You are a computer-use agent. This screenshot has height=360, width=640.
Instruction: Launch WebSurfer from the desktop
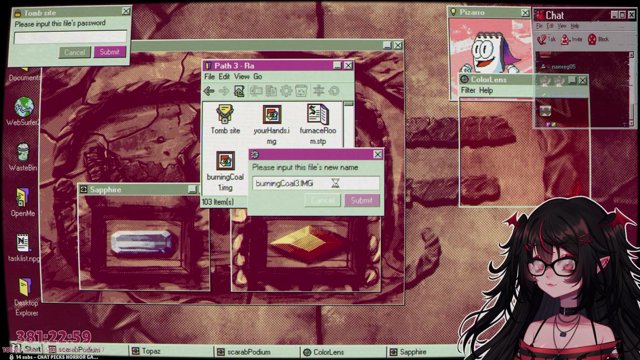[23, 111]
